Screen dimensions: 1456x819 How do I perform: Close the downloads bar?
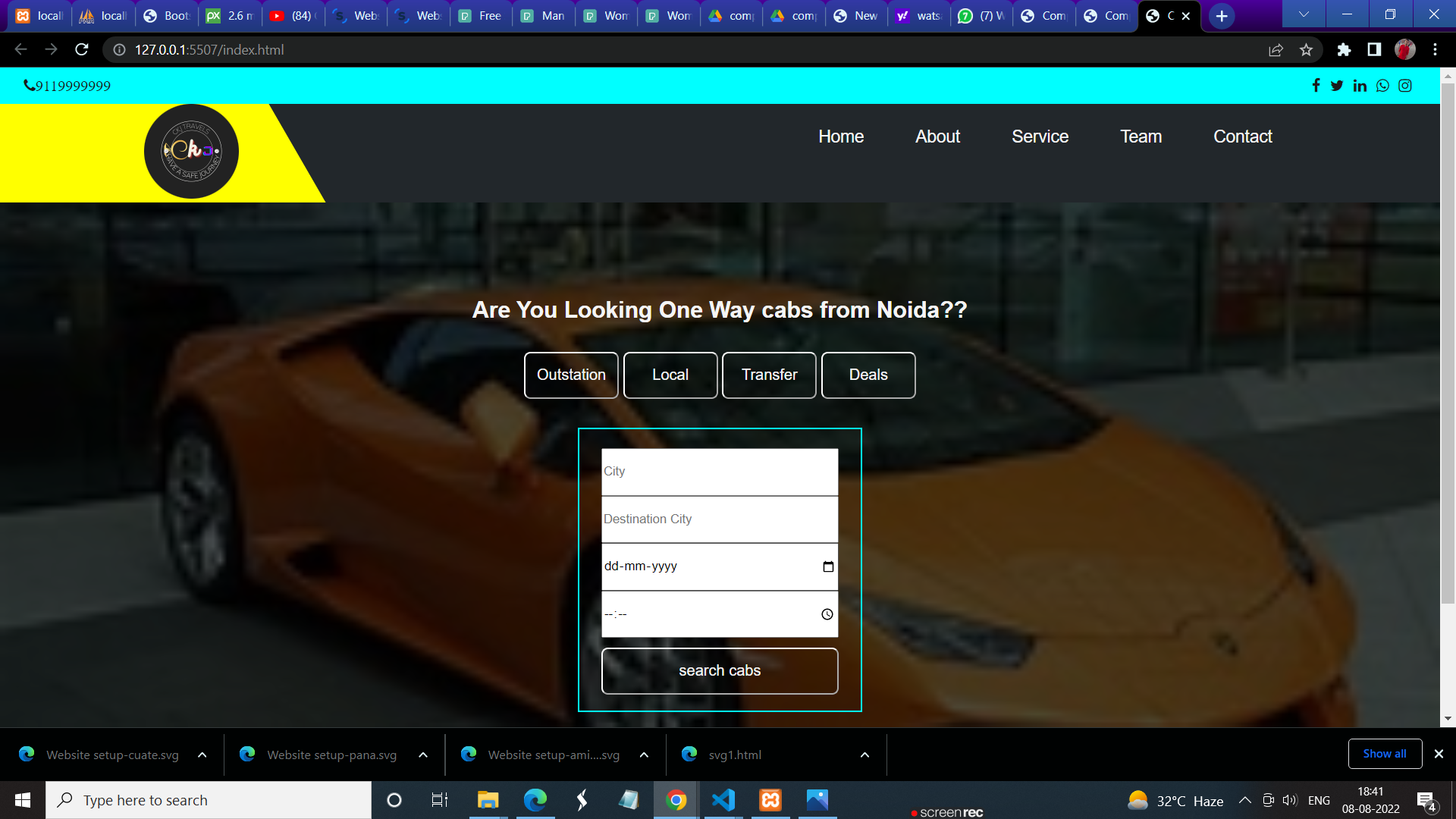[x=1439, y=754]
